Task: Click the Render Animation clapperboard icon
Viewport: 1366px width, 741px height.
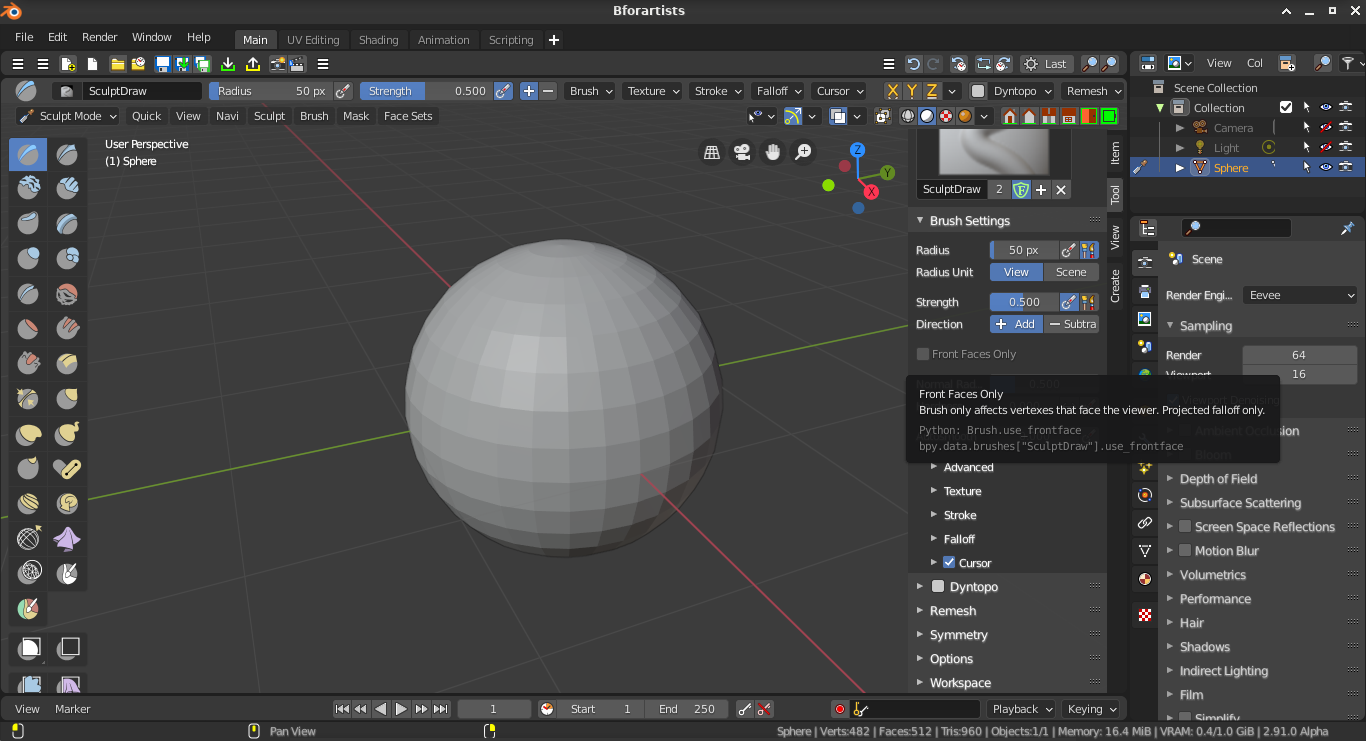Action: 297,64
